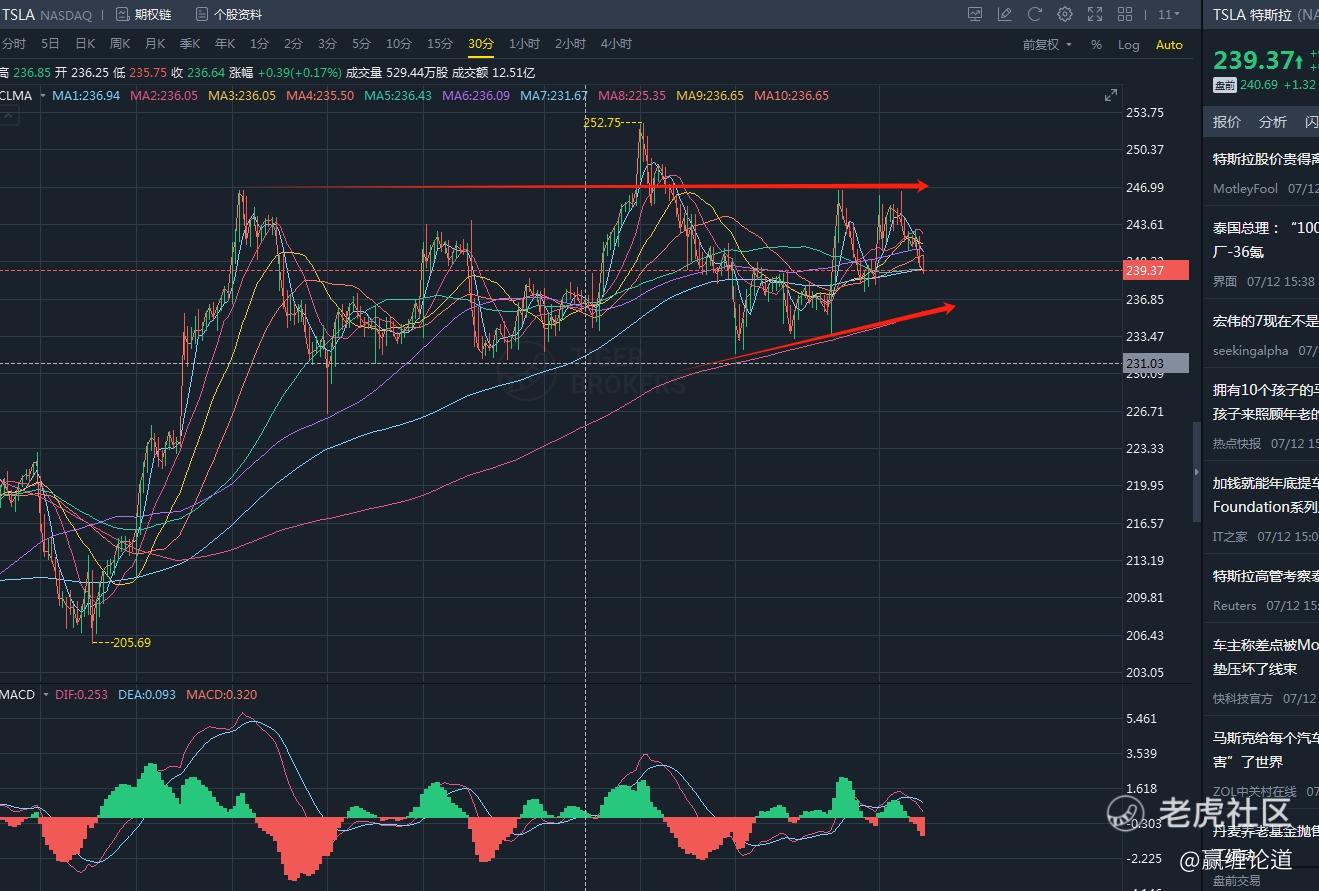The height and width of the screenshot is (891, 1319).
Task: Open the chart indicator monitor icon
Action: [x=975, y=15]
